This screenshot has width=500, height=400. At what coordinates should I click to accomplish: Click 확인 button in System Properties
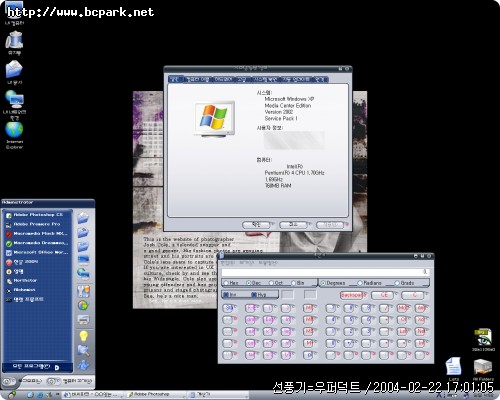tap(256, 225)
